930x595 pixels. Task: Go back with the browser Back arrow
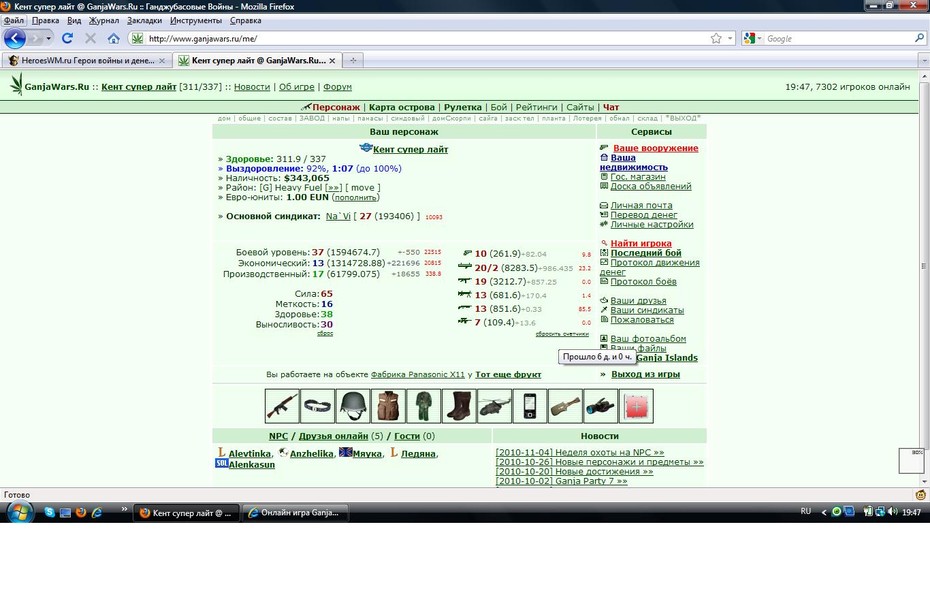click(15, 39)
